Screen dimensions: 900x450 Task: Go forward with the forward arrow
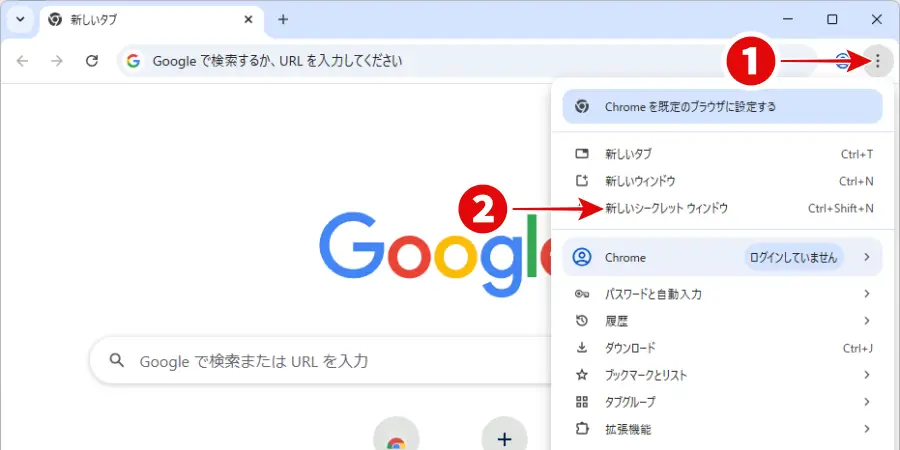(57, 61)
